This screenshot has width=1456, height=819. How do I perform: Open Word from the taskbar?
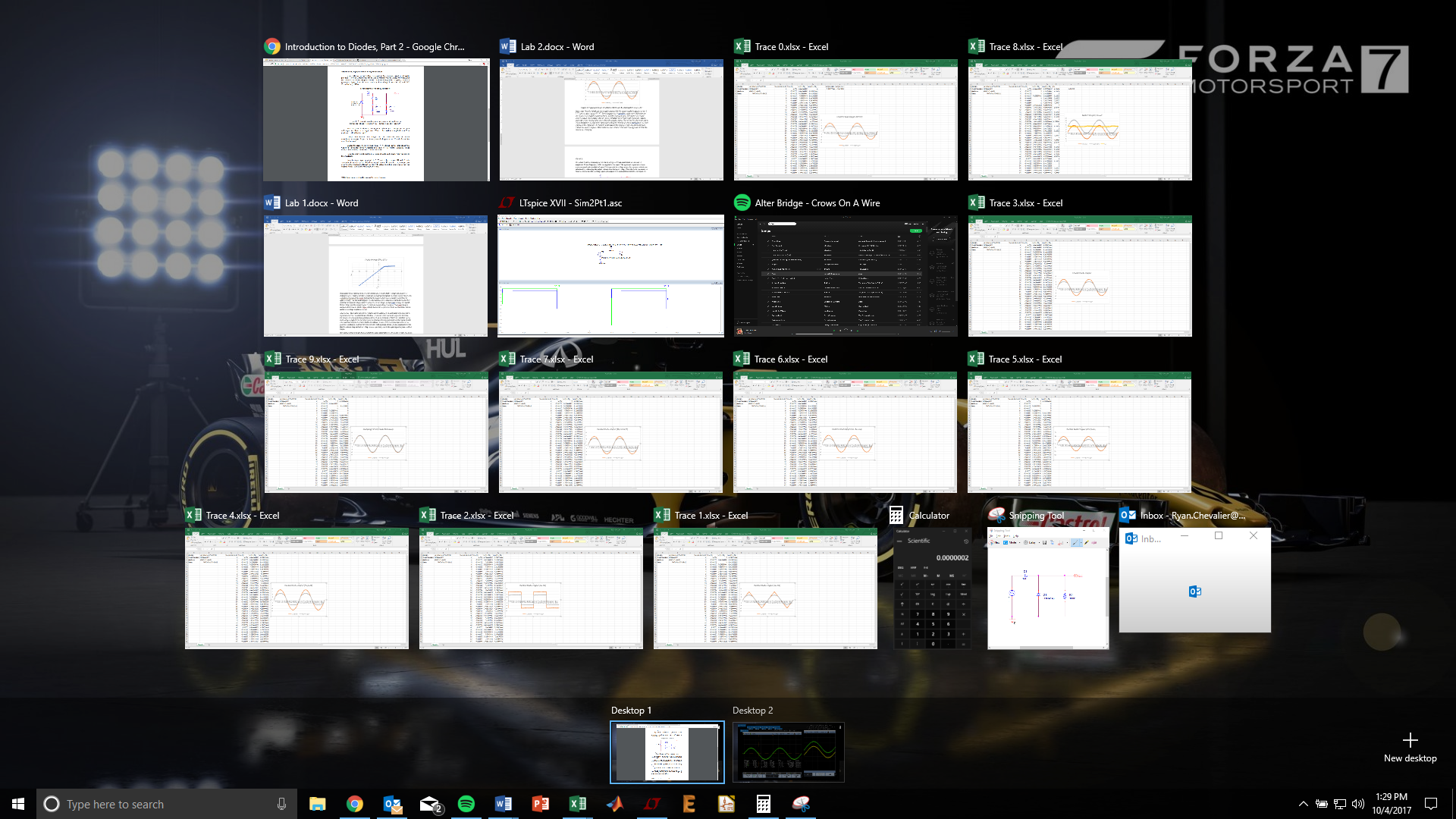[x=504, y=804]
